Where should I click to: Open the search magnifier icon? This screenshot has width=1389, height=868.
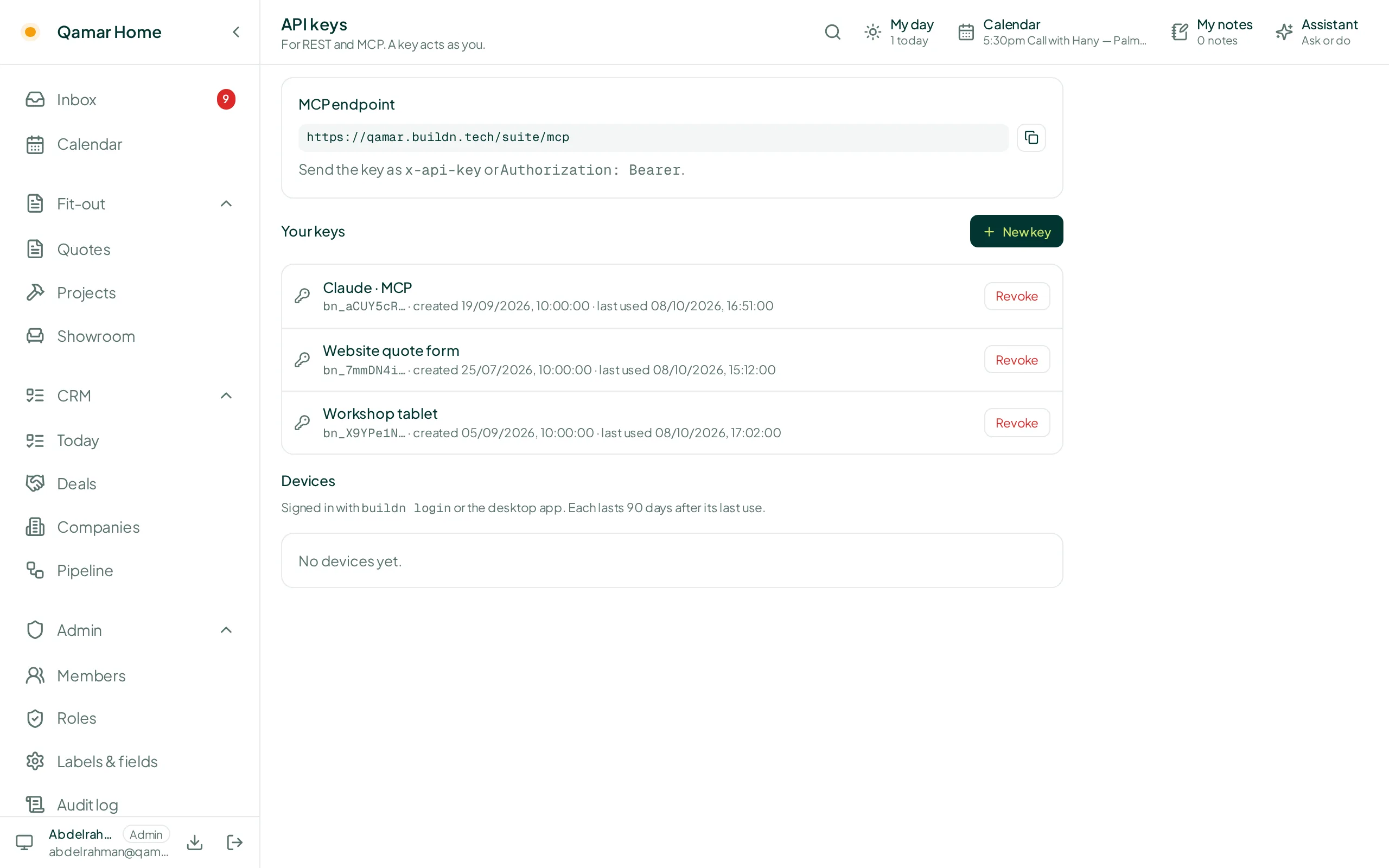pos(832,32)
